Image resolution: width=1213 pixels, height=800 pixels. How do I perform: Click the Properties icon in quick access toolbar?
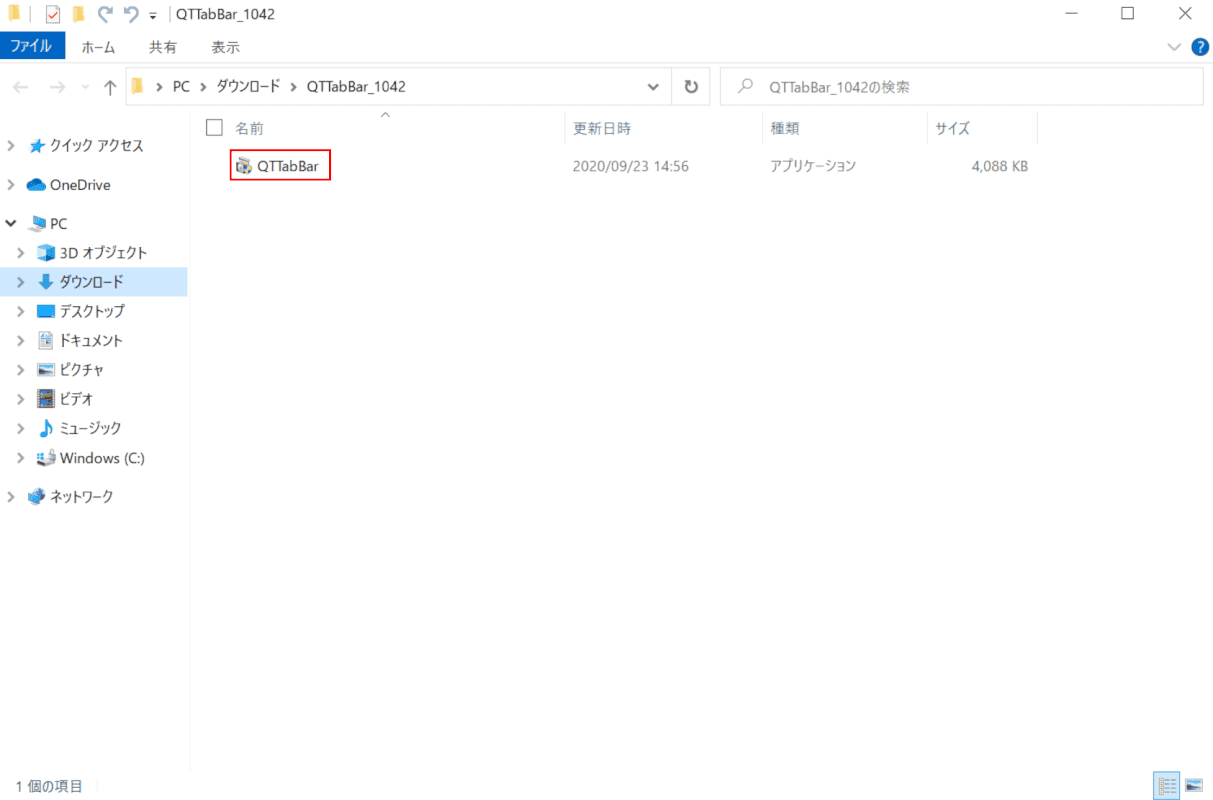53,14
